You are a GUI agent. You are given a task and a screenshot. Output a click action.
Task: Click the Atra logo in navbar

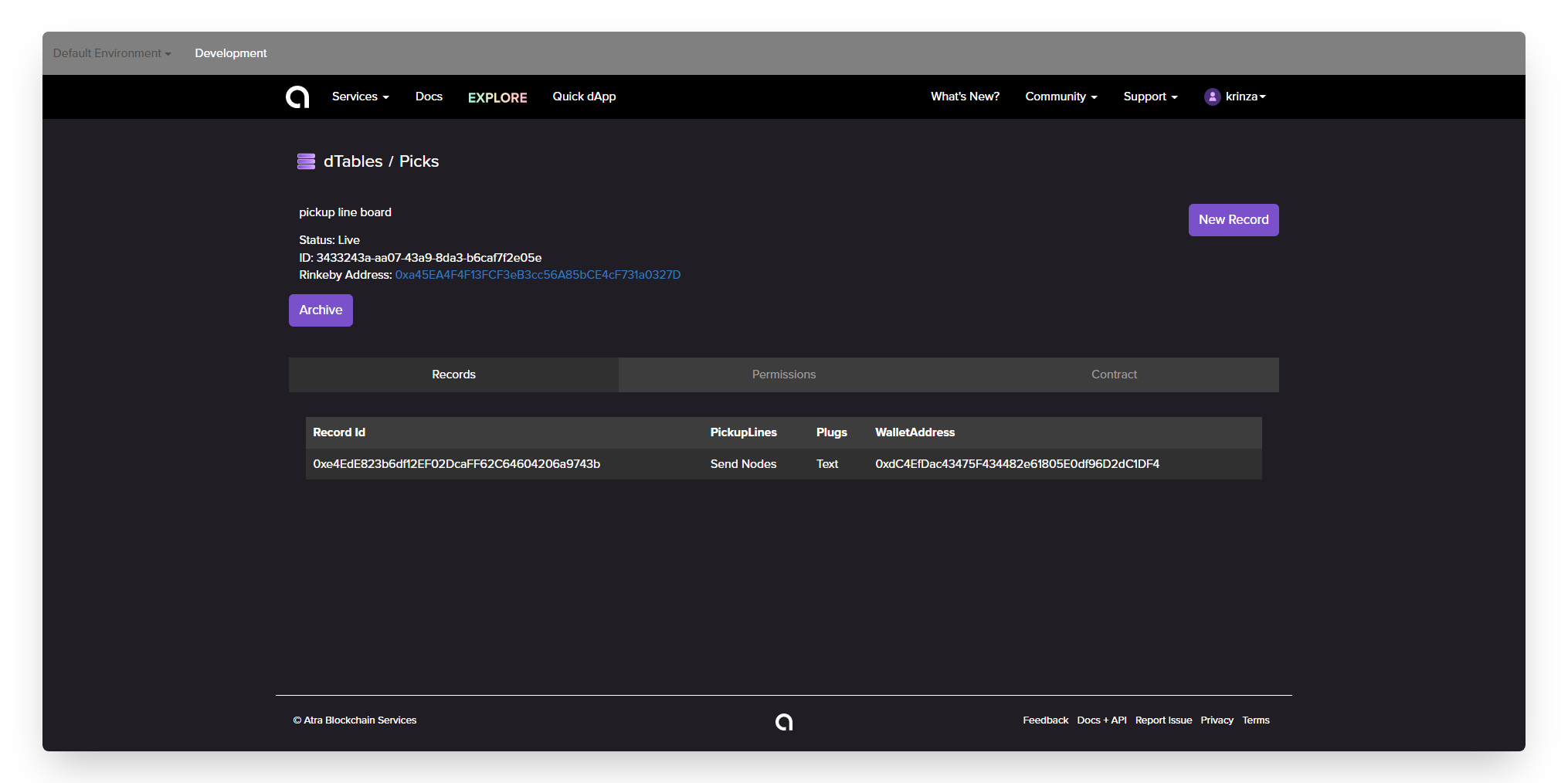click(x=297, y=97)
